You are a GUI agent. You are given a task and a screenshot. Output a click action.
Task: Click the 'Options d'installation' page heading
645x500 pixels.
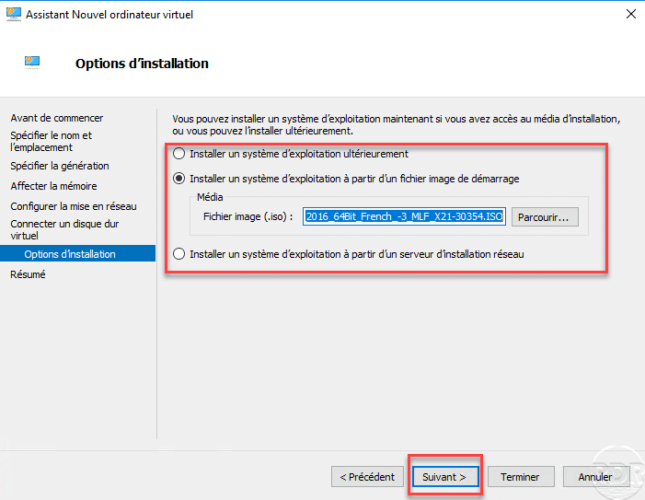click(x=142, y=64)
